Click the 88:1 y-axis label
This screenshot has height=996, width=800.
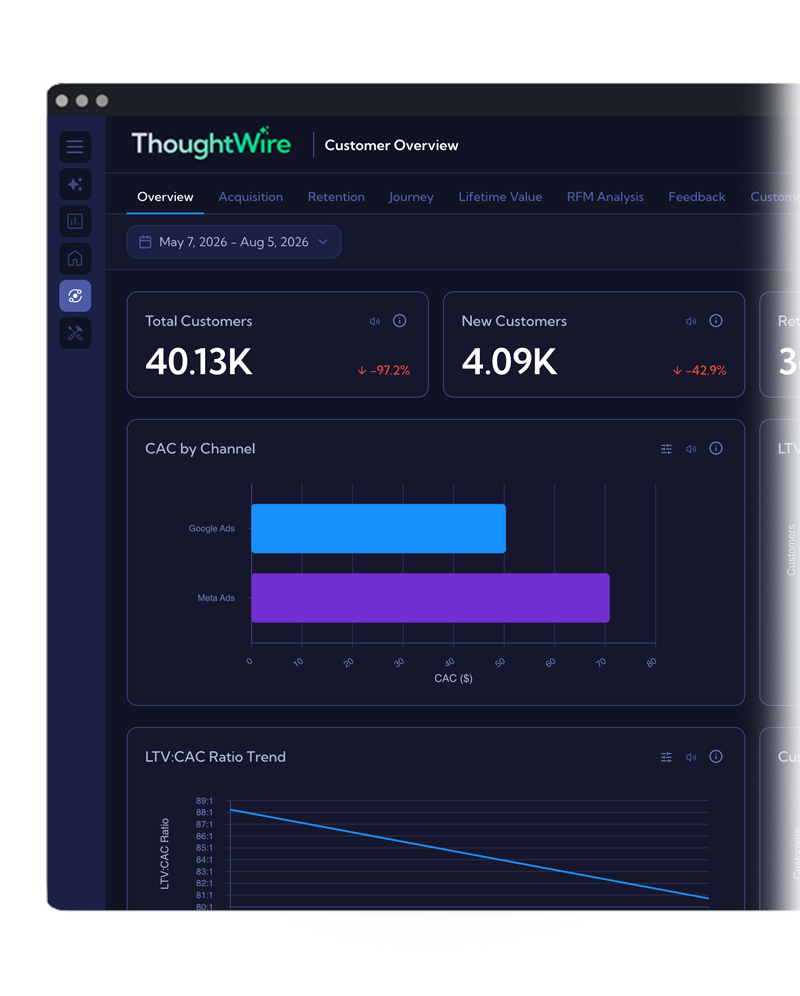pos(205,812)
